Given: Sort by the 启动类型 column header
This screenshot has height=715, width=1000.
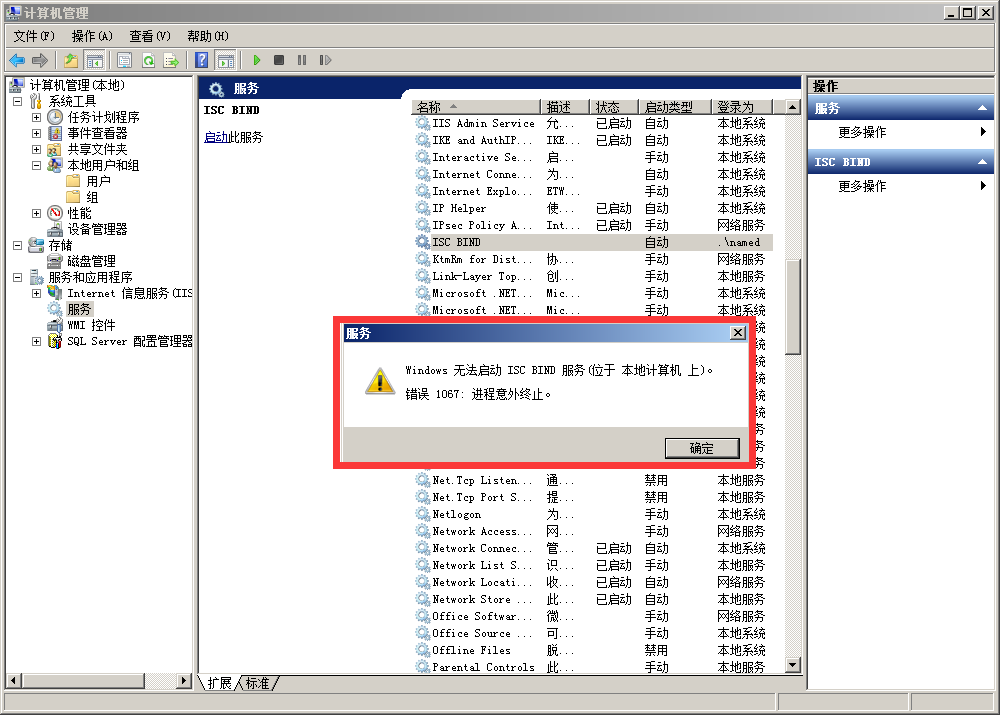Looking at the screenshot, I should point(675,107).
